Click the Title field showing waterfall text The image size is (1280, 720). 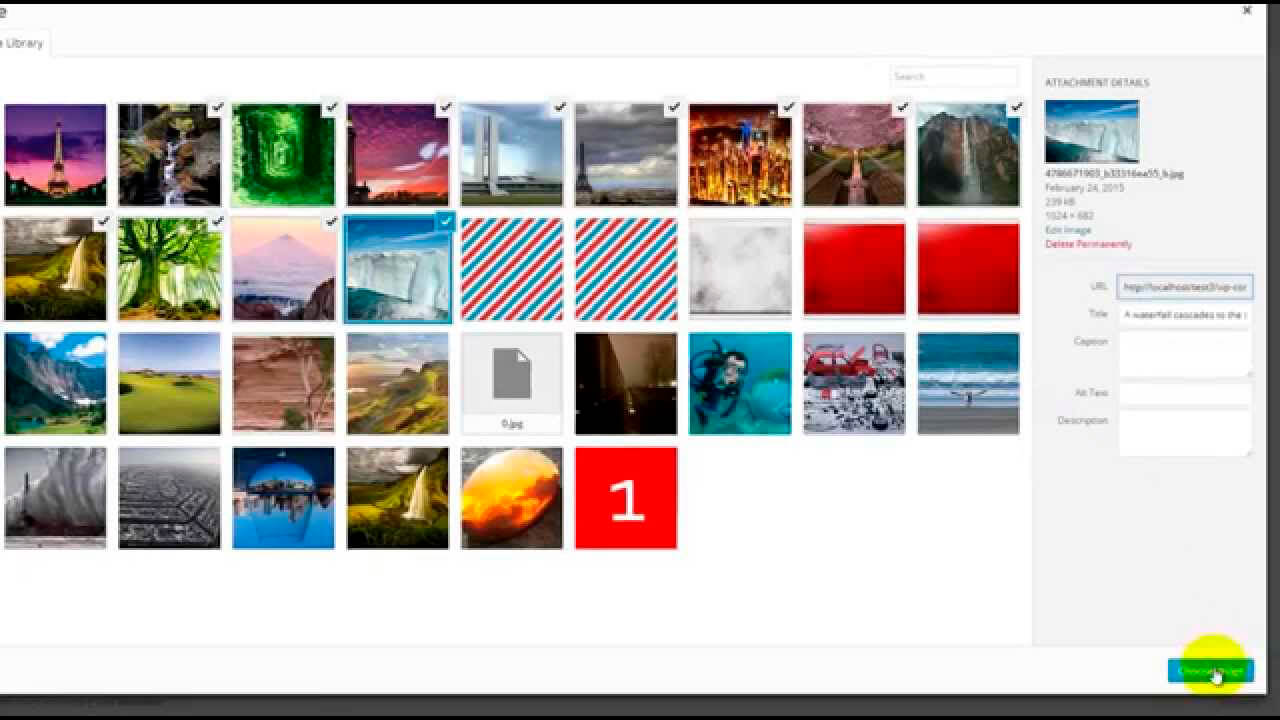[1184, 314]
